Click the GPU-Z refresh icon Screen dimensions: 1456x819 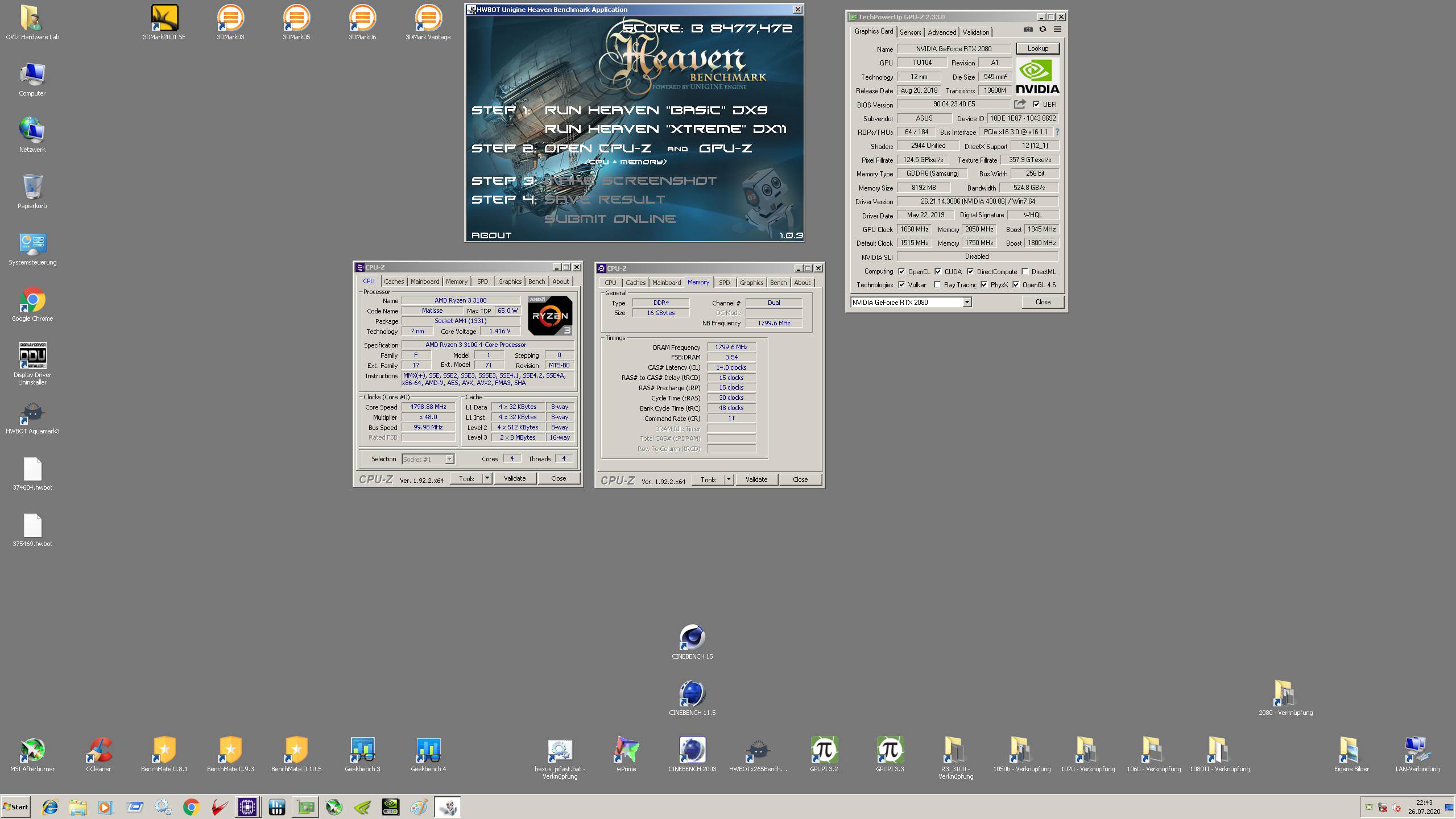tap(1043, 30)
